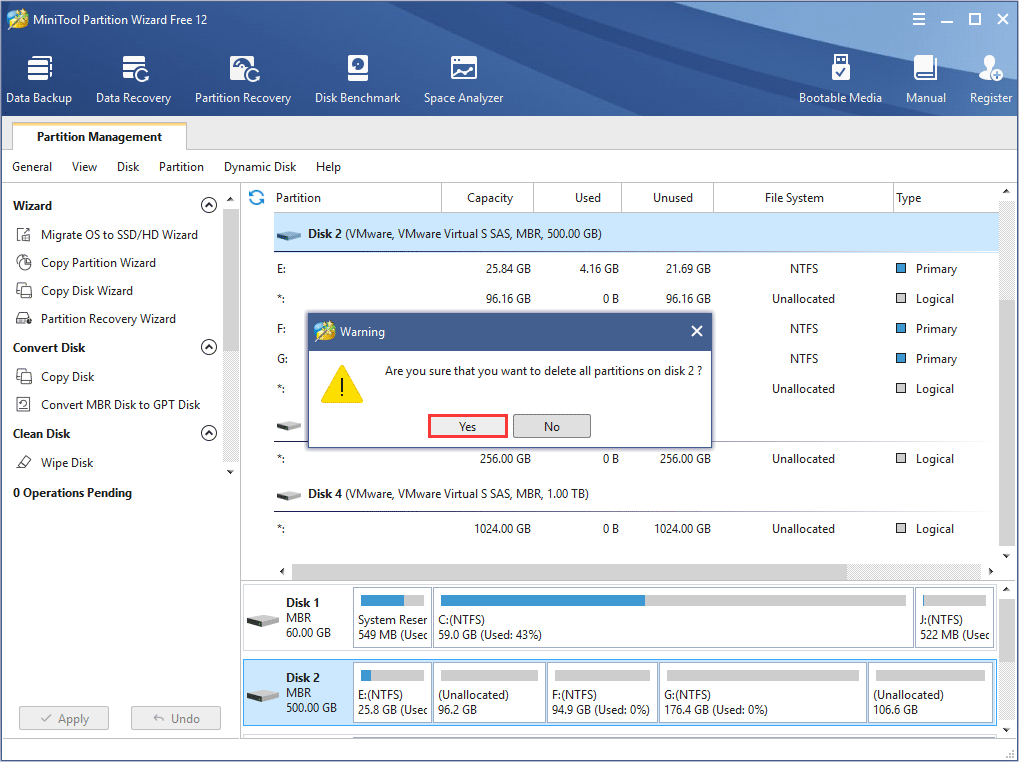The width and height of the screenshot is (1019, 762).
Task: Open Partition Recovery tool
Action: click(x=243, y=79)
